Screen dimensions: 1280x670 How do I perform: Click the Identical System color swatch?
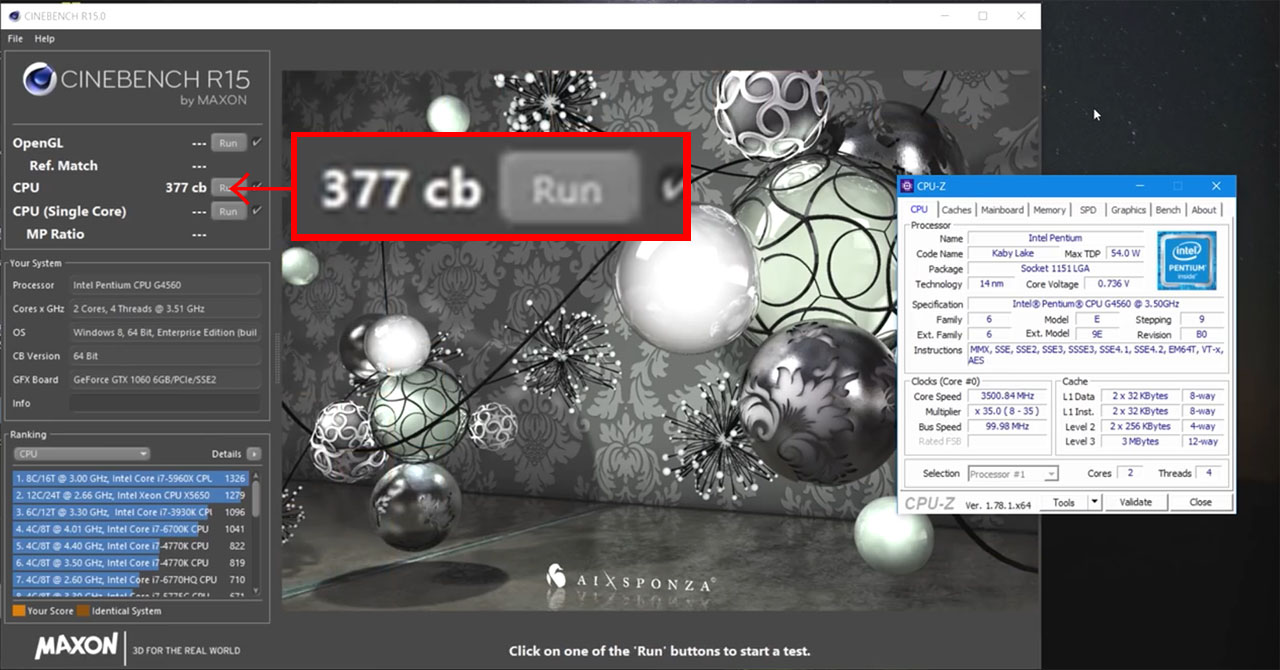pos(84,610)
